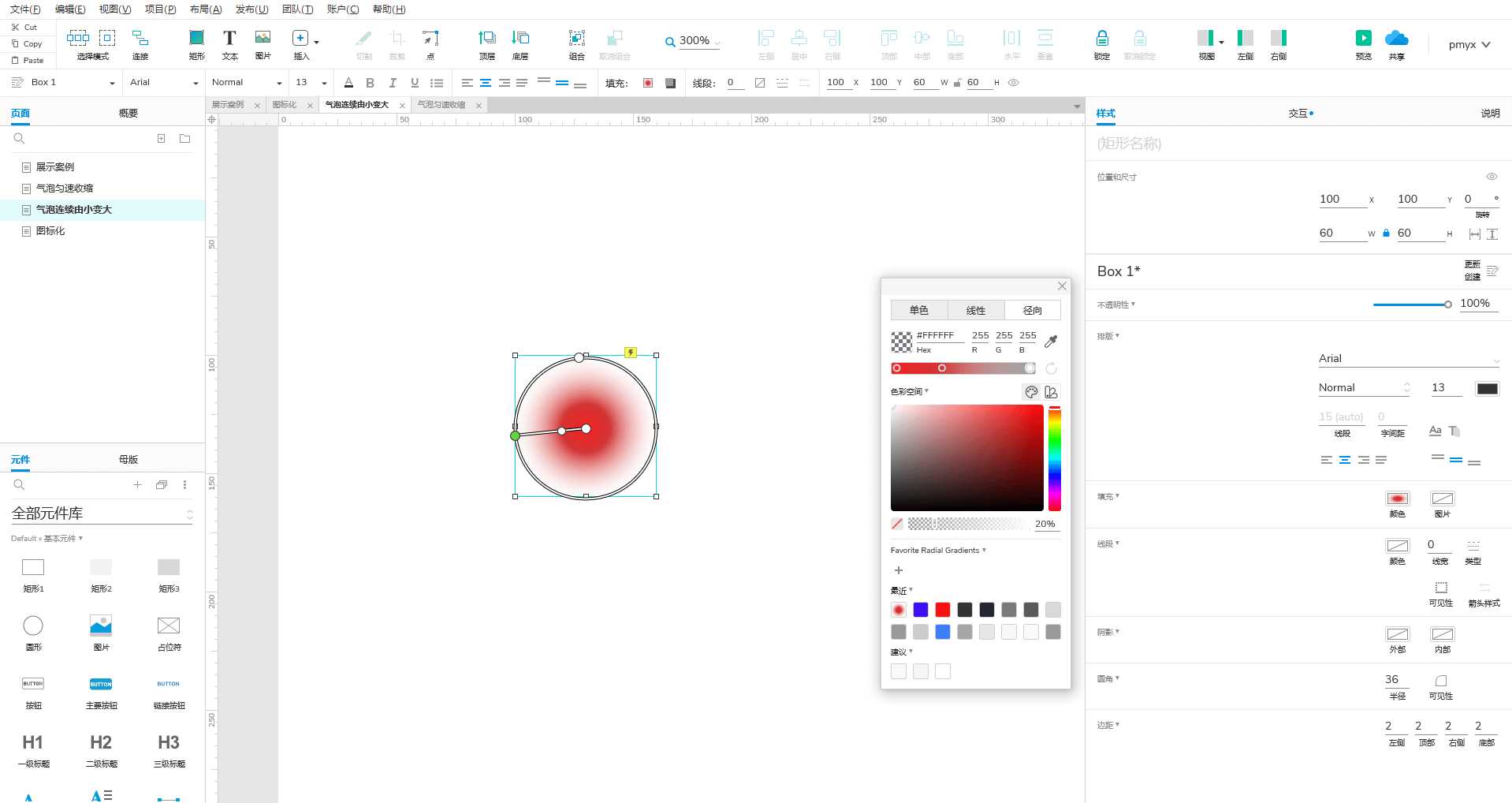Click the Connect mode icon
1512x803 pixels.
pos(140,38)
